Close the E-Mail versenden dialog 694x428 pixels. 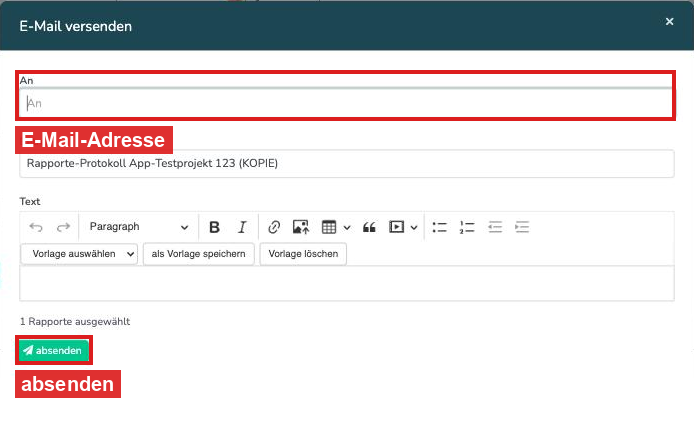[x=669, y=21]
